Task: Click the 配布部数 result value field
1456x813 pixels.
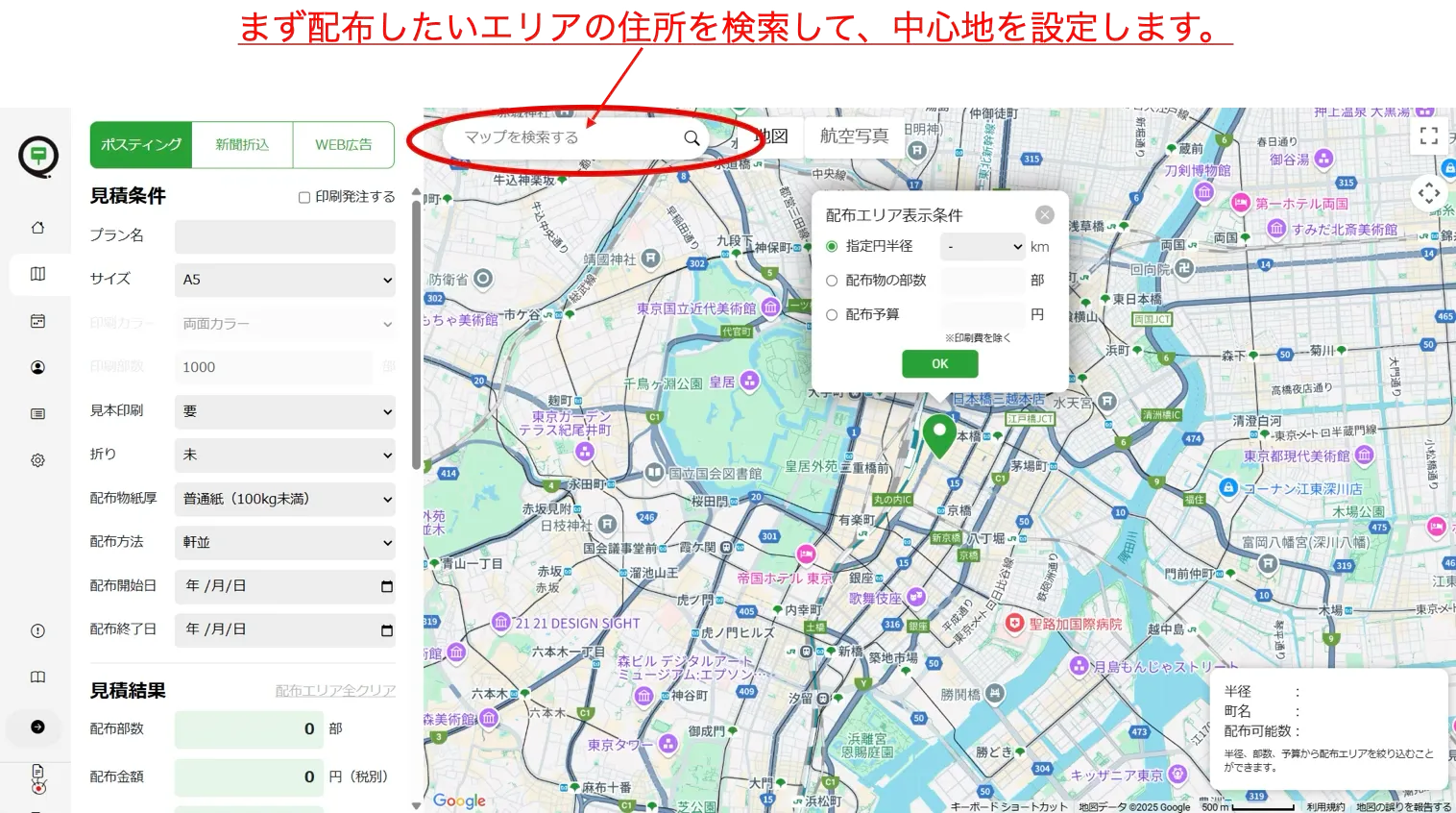Action: tap(250, 729)
